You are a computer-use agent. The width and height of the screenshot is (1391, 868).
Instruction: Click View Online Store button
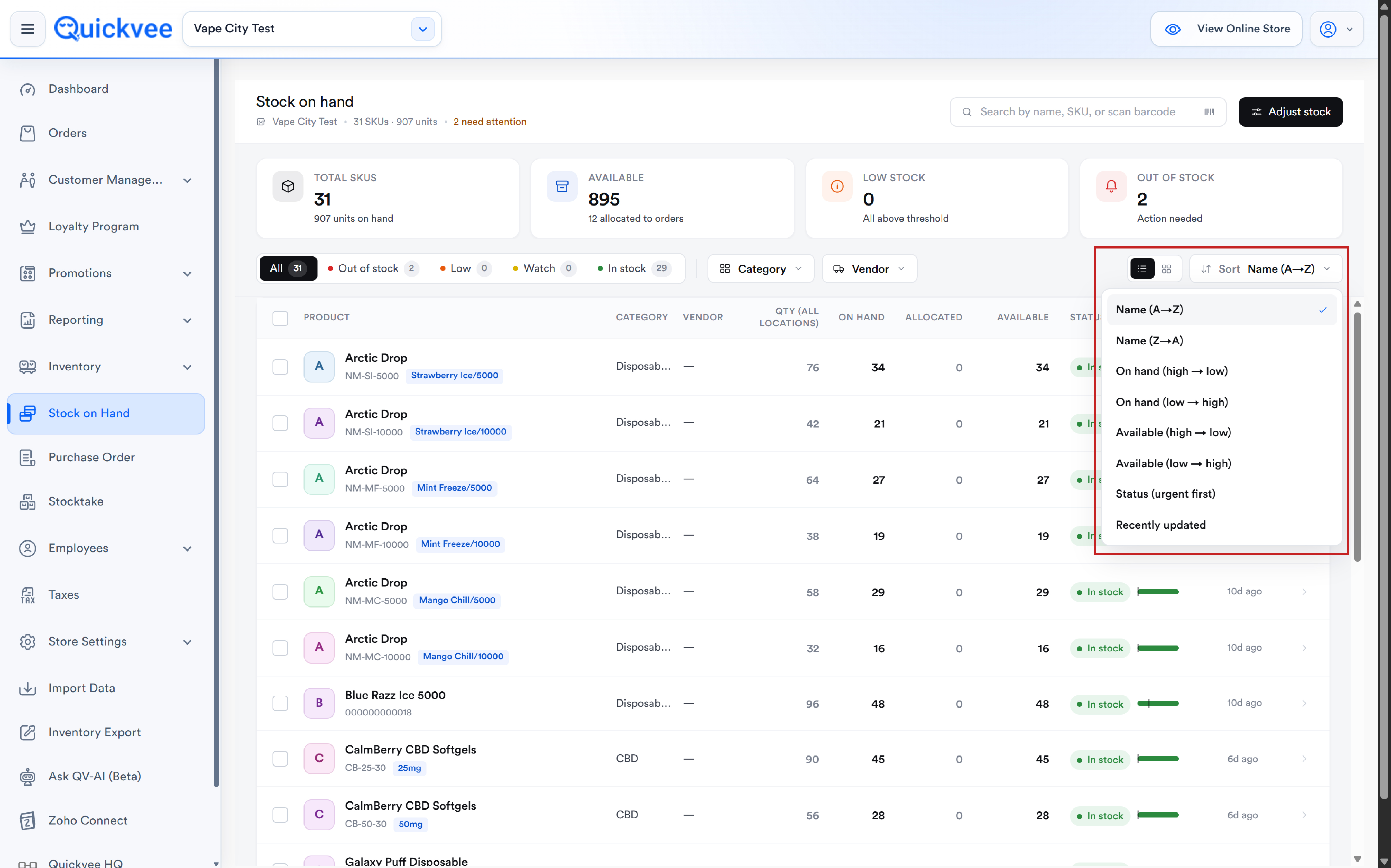coord(1226,29)
